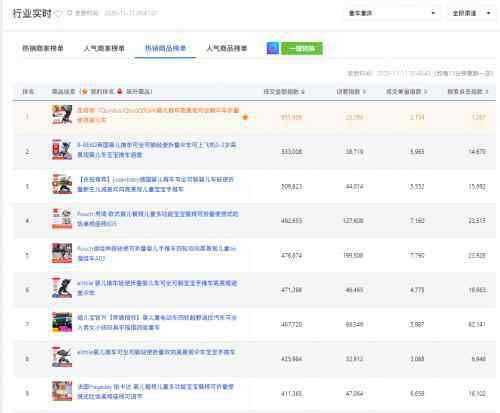Screen dimensions: 500x413
Task: Open the rank 6 elittle product thumbnail
Action: (62, 288)
